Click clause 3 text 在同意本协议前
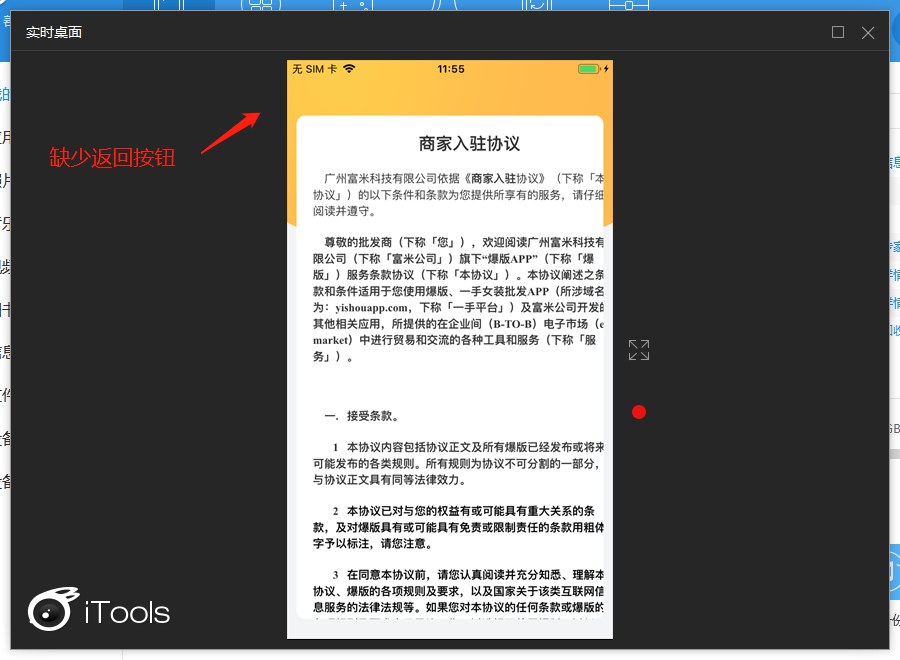The image size is (900, 660). point(458,591)
